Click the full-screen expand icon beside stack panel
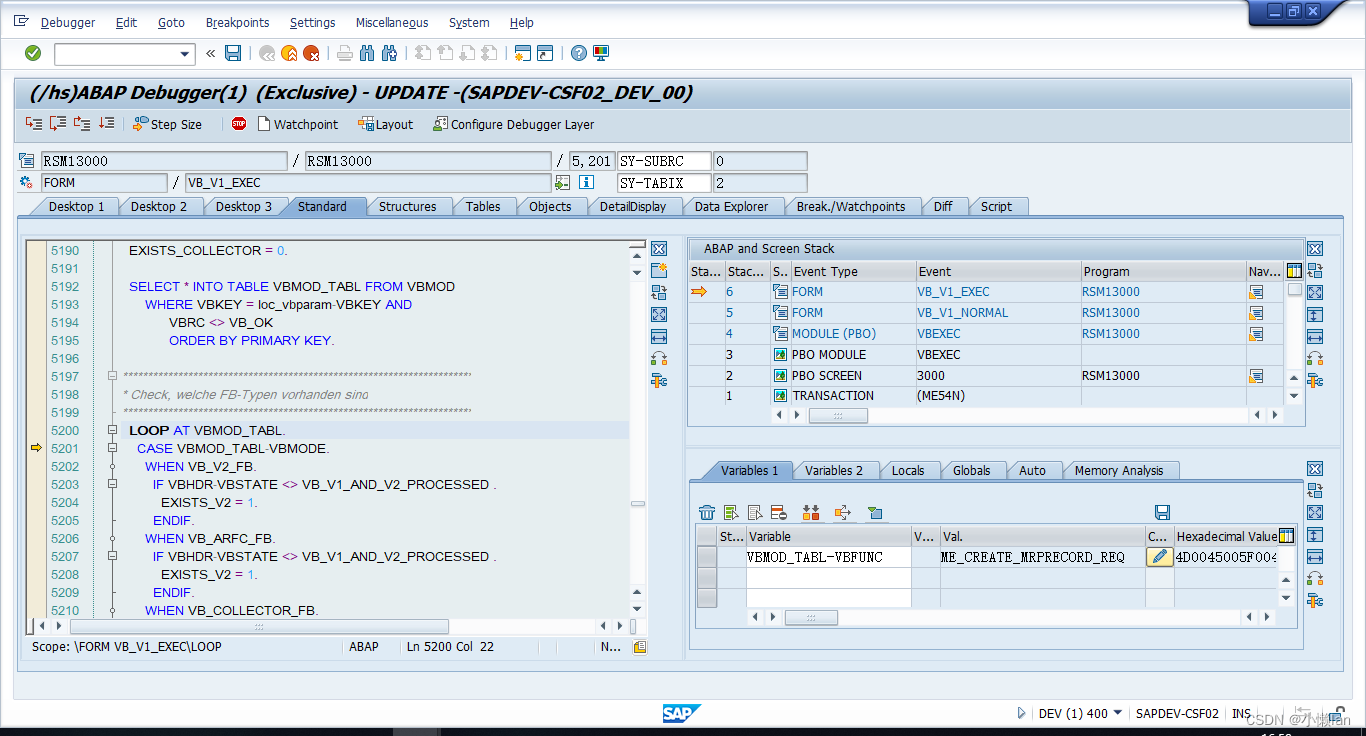The height and width of the screenshot is (736, 1366). tap(1315, 294)
